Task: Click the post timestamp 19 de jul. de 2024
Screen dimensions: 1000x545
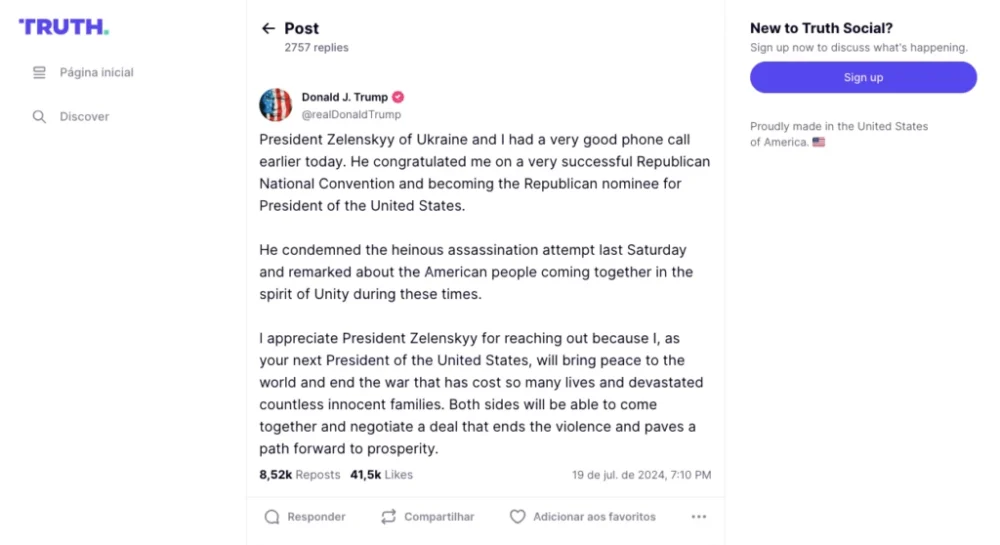Action: (x=641, y=475)
